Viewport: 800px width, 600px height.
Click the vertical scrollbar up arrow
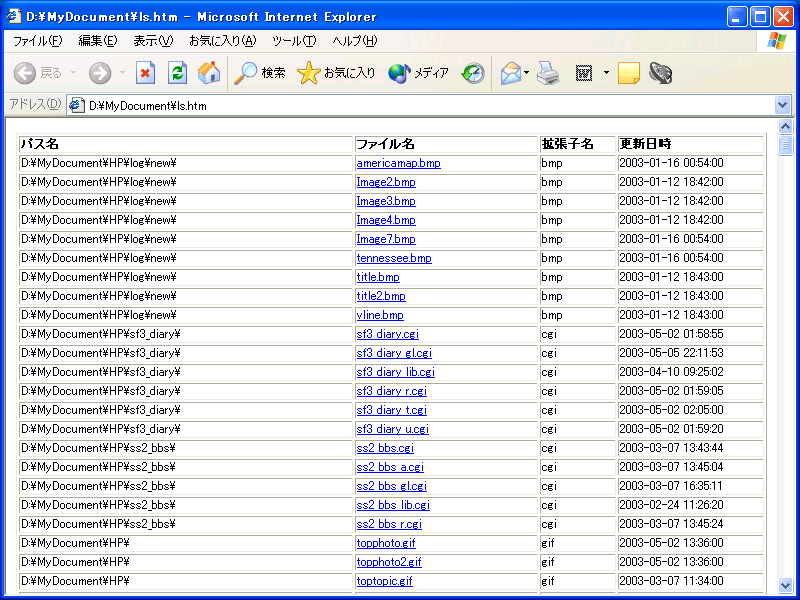pyautogui.click(x=785, y=127)
